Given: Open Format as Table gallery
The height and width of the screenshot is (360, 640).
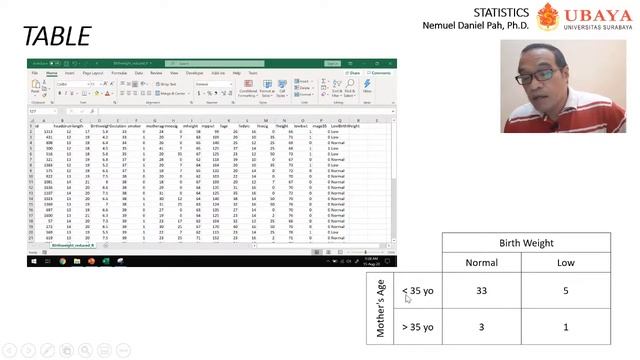Looking at the screenshot, I should [267, 88].
